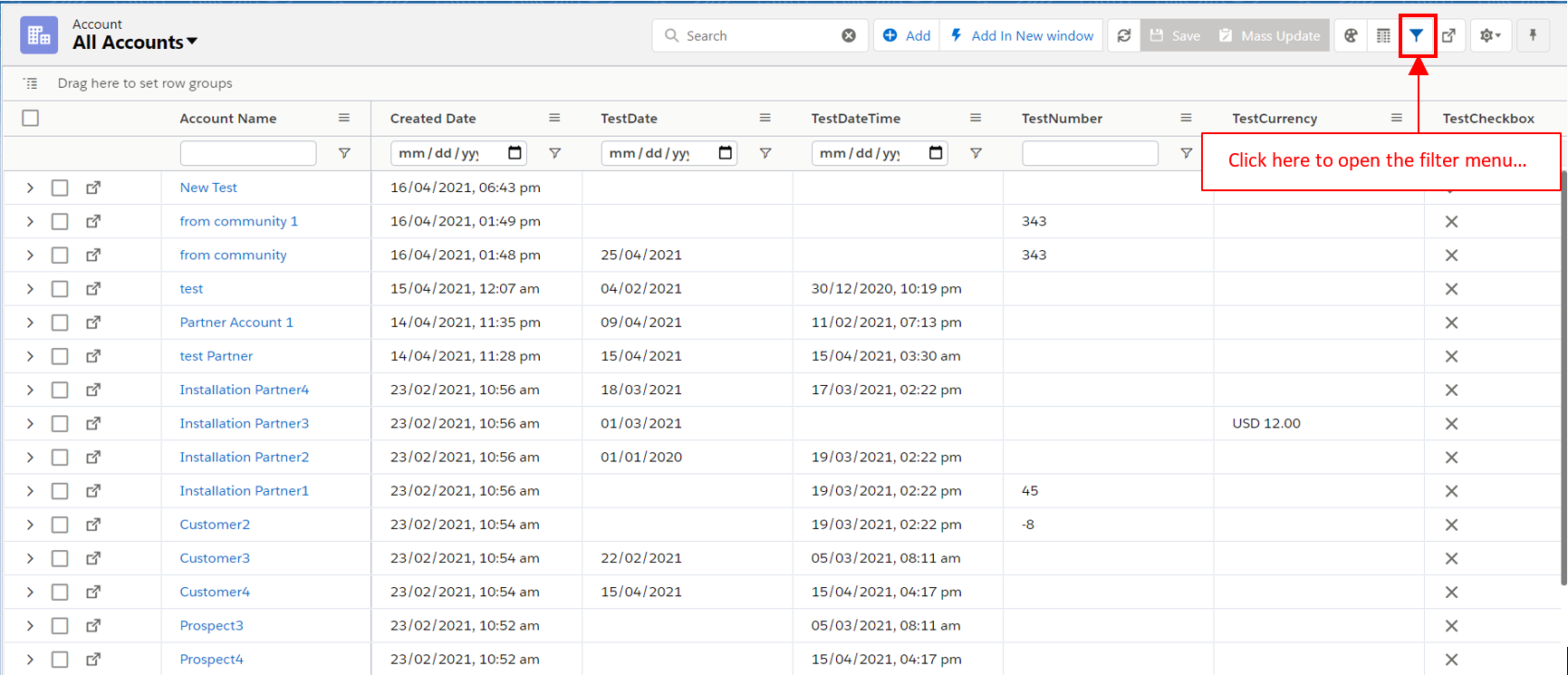Open the New Test record link icon

93,188
